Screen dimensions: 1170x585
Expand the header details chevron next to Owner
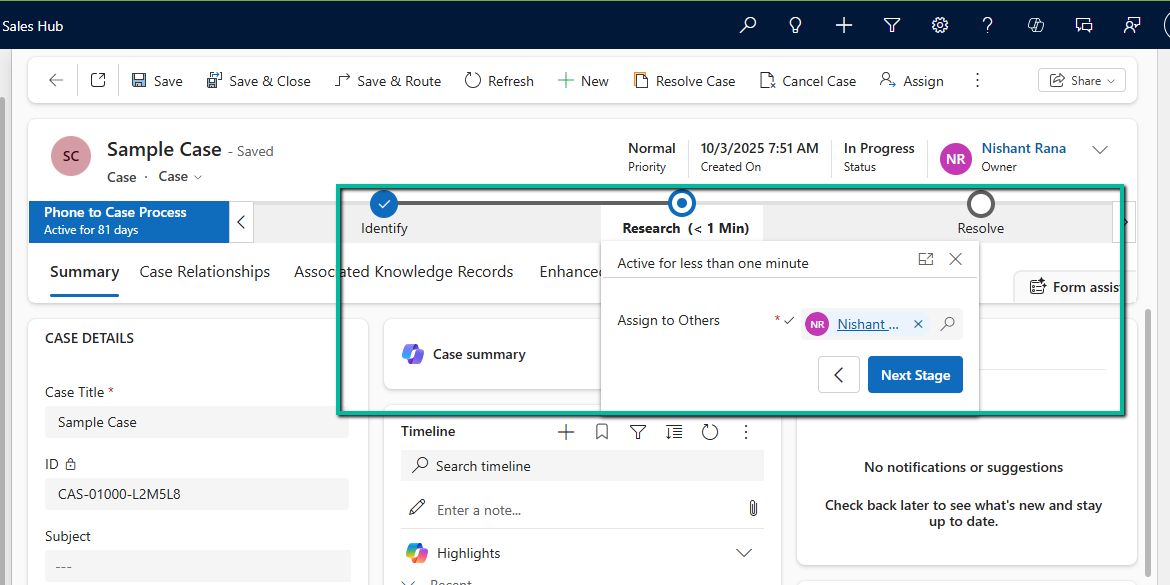pyautogui.click(x=1100, y=150)
